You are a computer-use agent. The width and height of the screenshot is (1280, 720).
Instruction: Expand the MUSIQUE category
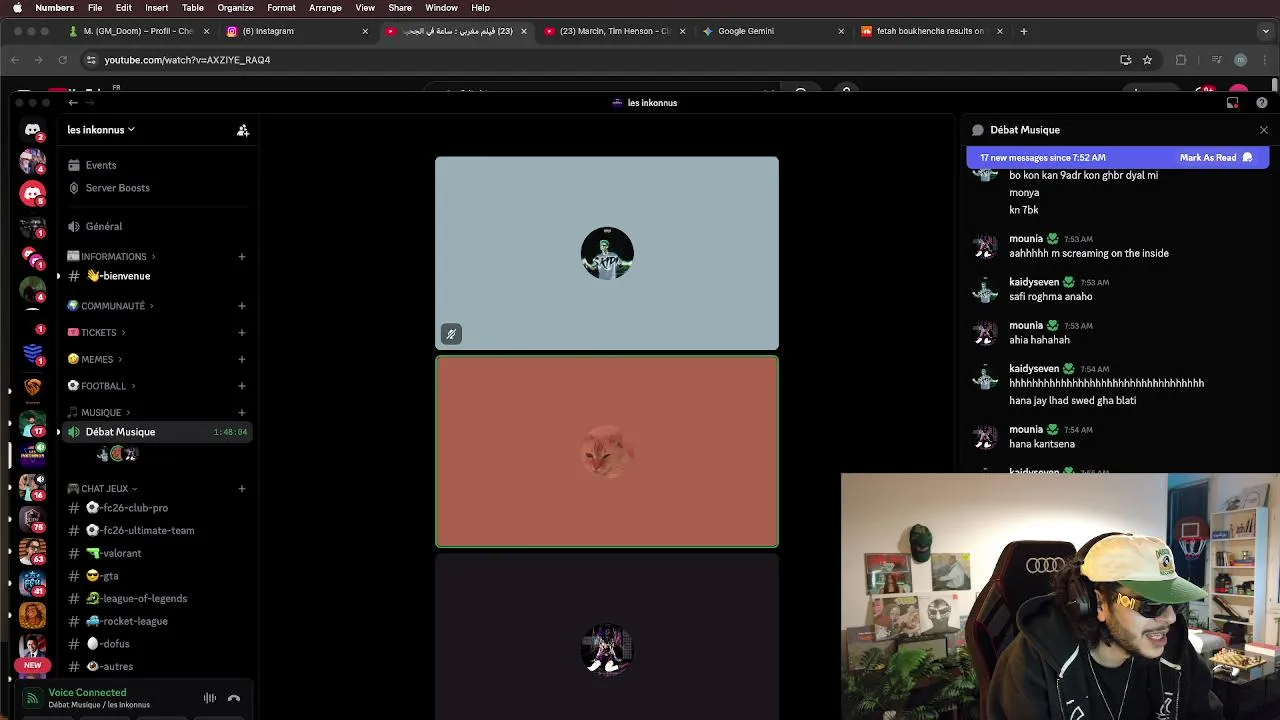pos(98,412)
